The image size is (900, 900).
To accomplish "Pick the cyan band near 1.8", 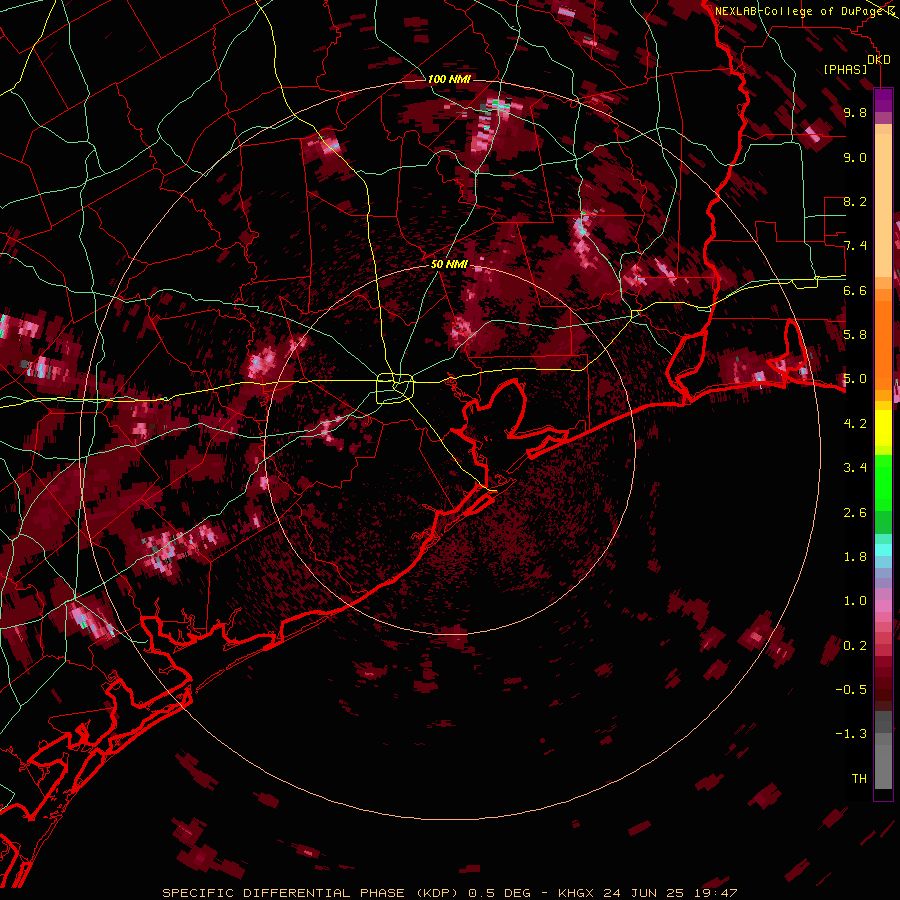I will (883, 550).
